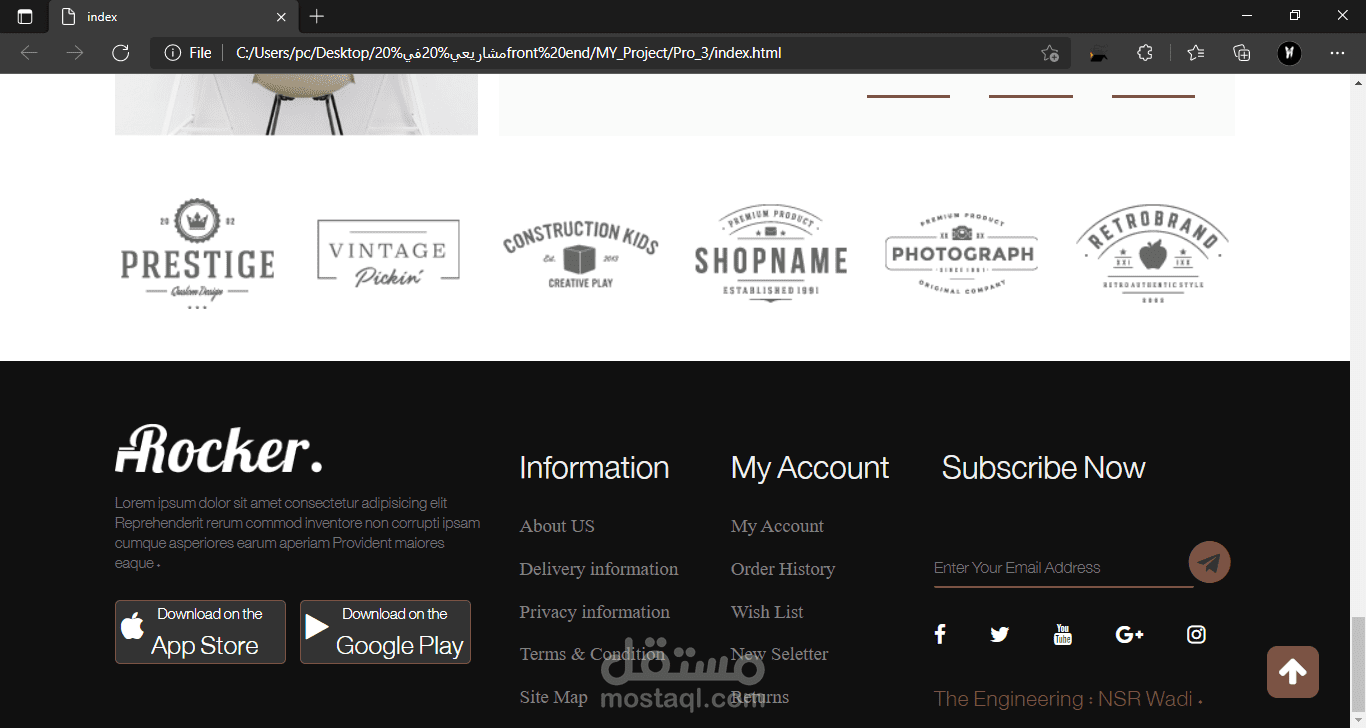Close the index tab
This screenshot has width=1366, height=728.
point(282,17)
